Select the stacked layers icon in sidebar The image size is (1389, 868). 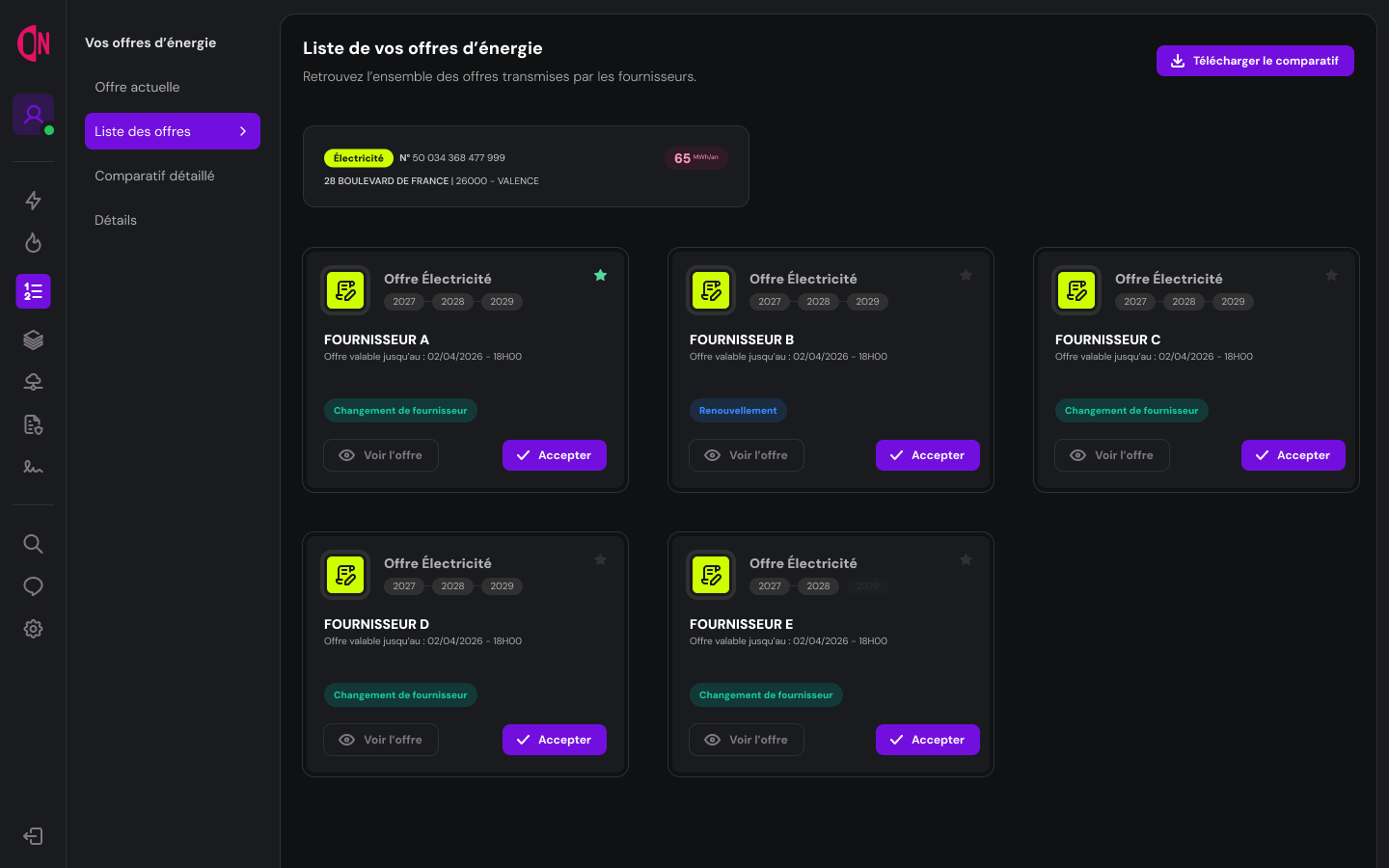(x=33, y=339)
